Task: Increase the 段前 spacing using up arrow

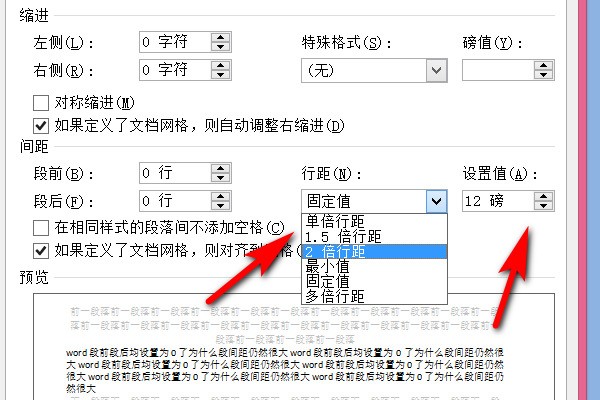Action: click(x=220, y=167)
